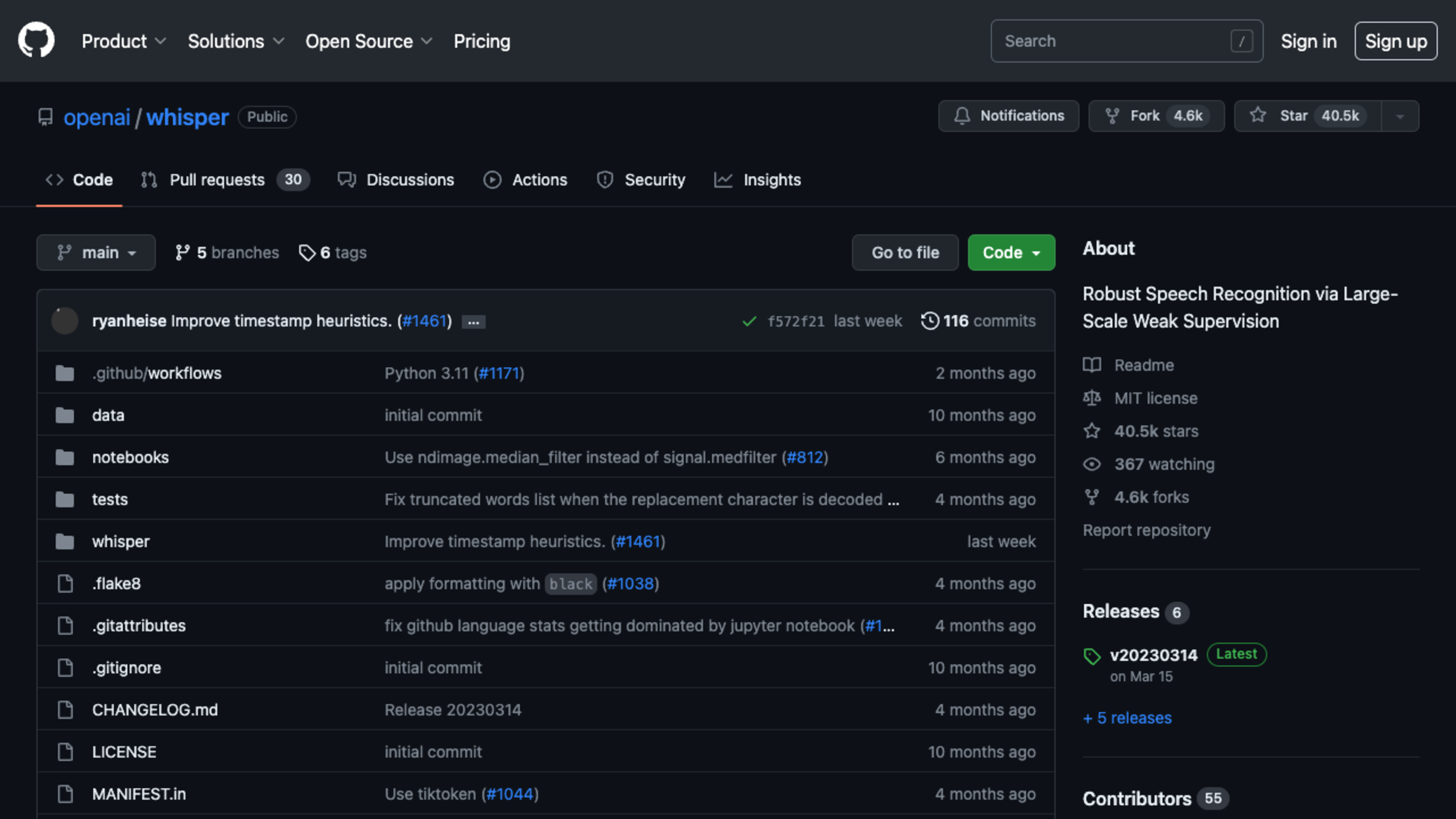This screenshot has height=819, width=1456.
Task: Open the #1171 pull request link
Action: (x=499, y=373)
